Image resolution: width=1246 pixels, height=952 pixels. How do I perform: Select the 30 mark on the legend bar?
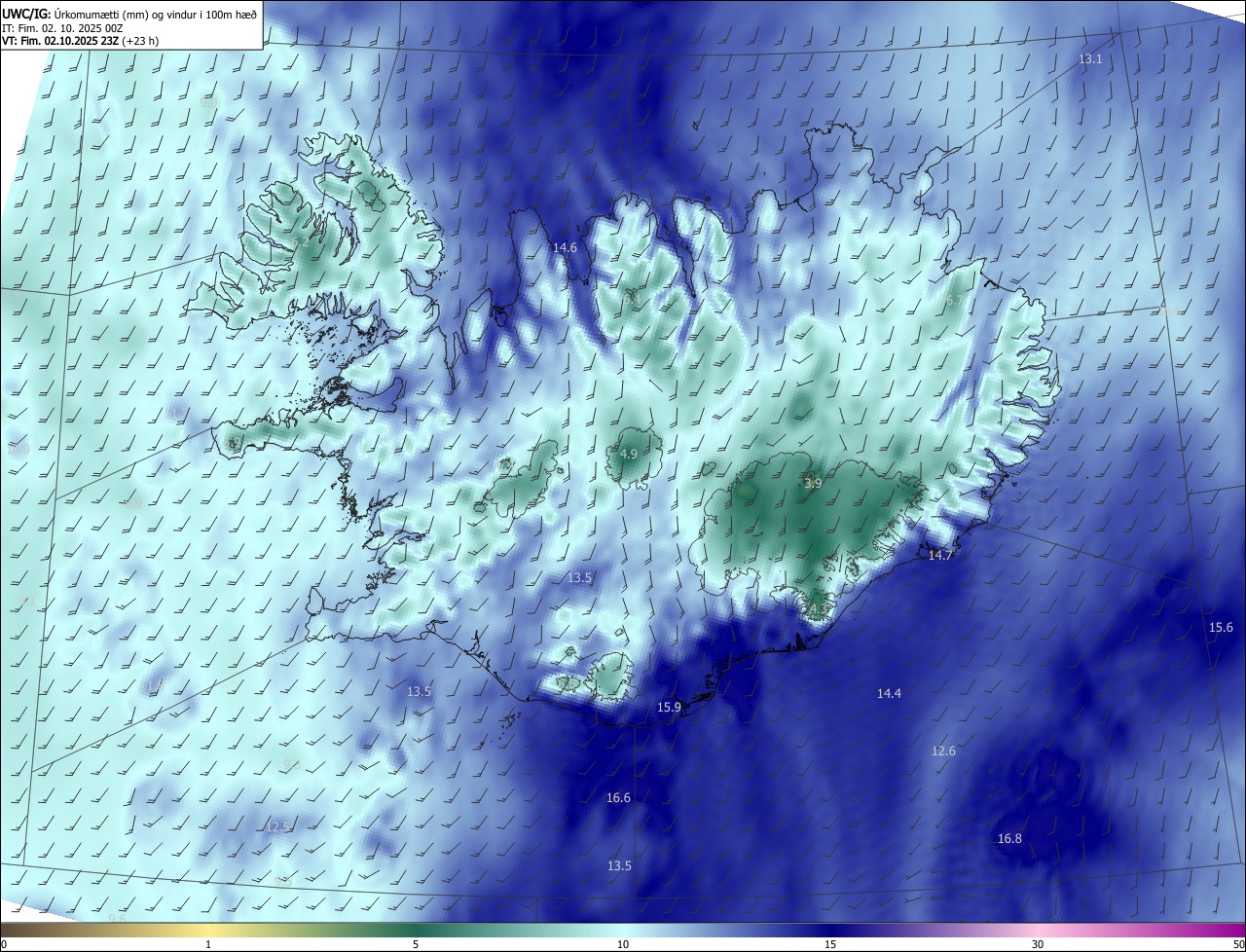[x=1038, y=944]
